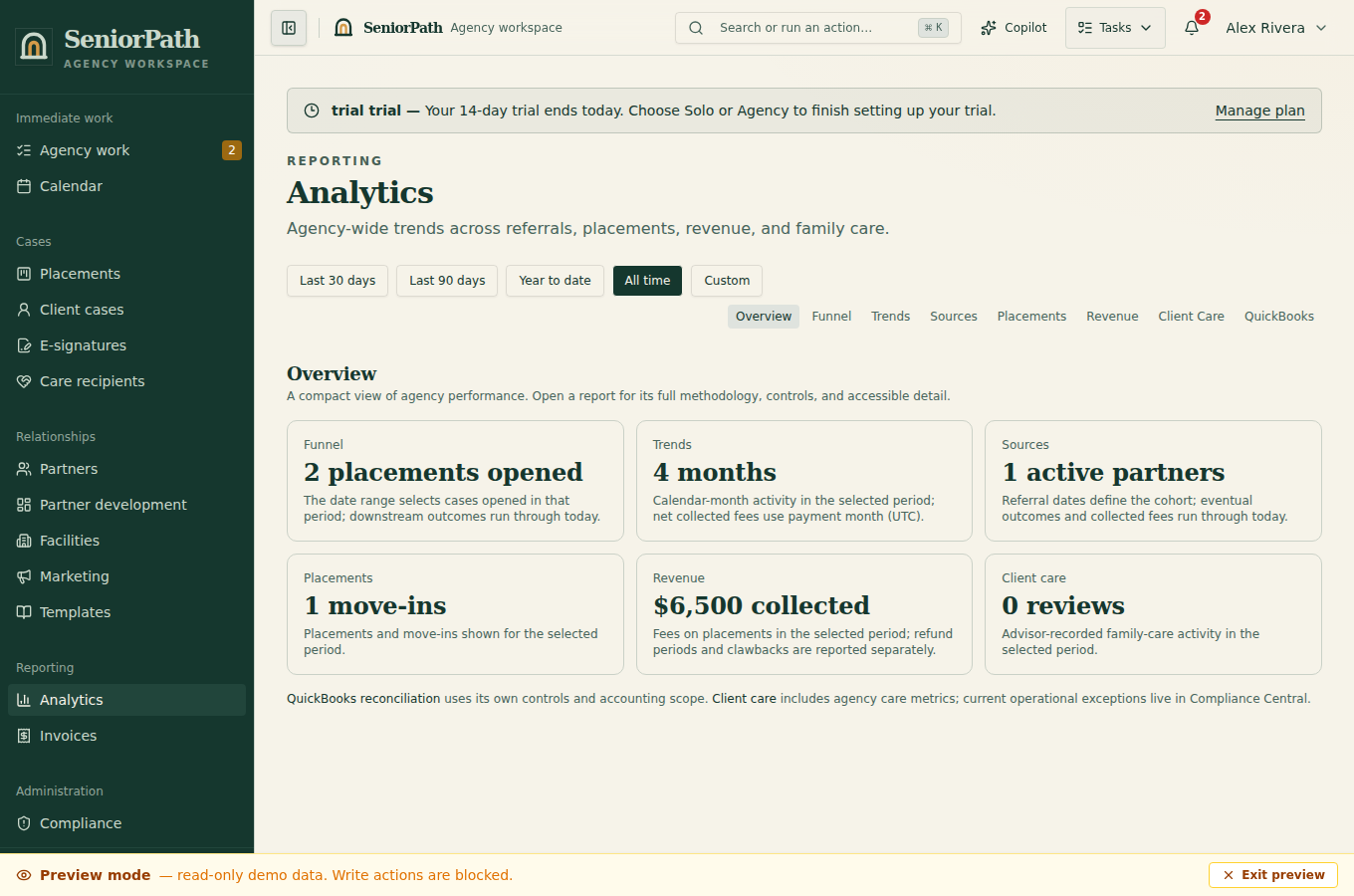Click the Client care footnote link
Viewport: 1354px width, 896px height.
click(x=744, y=699)
